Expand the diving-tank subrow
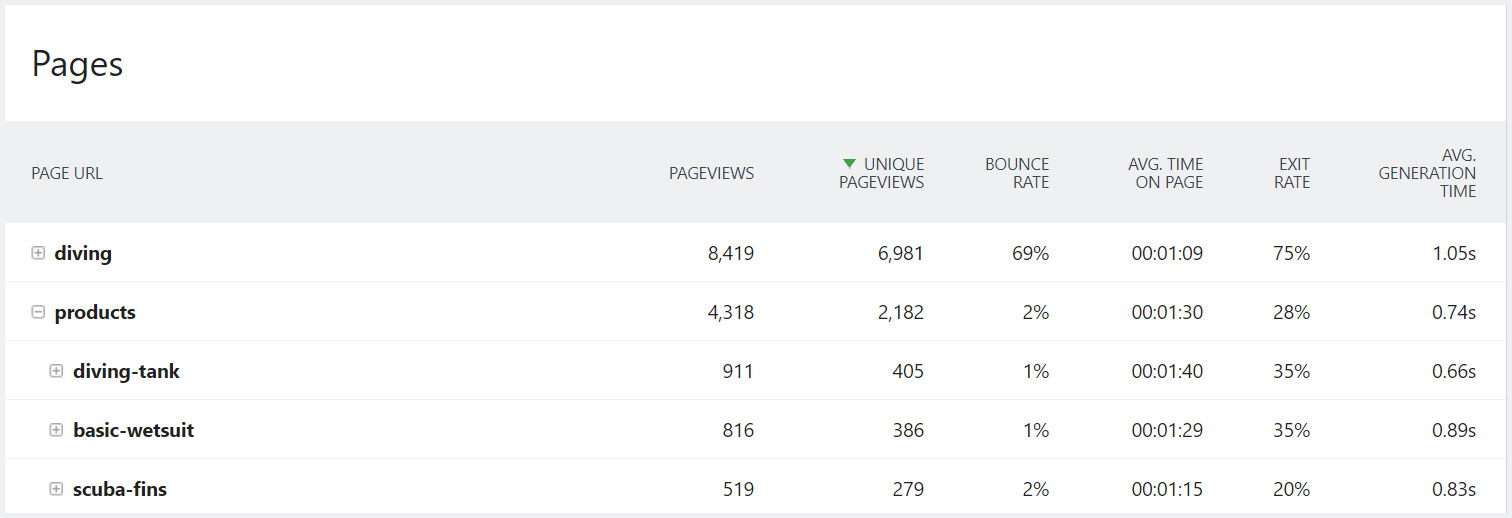The image size is (1512, 518). tap(57, 371)
